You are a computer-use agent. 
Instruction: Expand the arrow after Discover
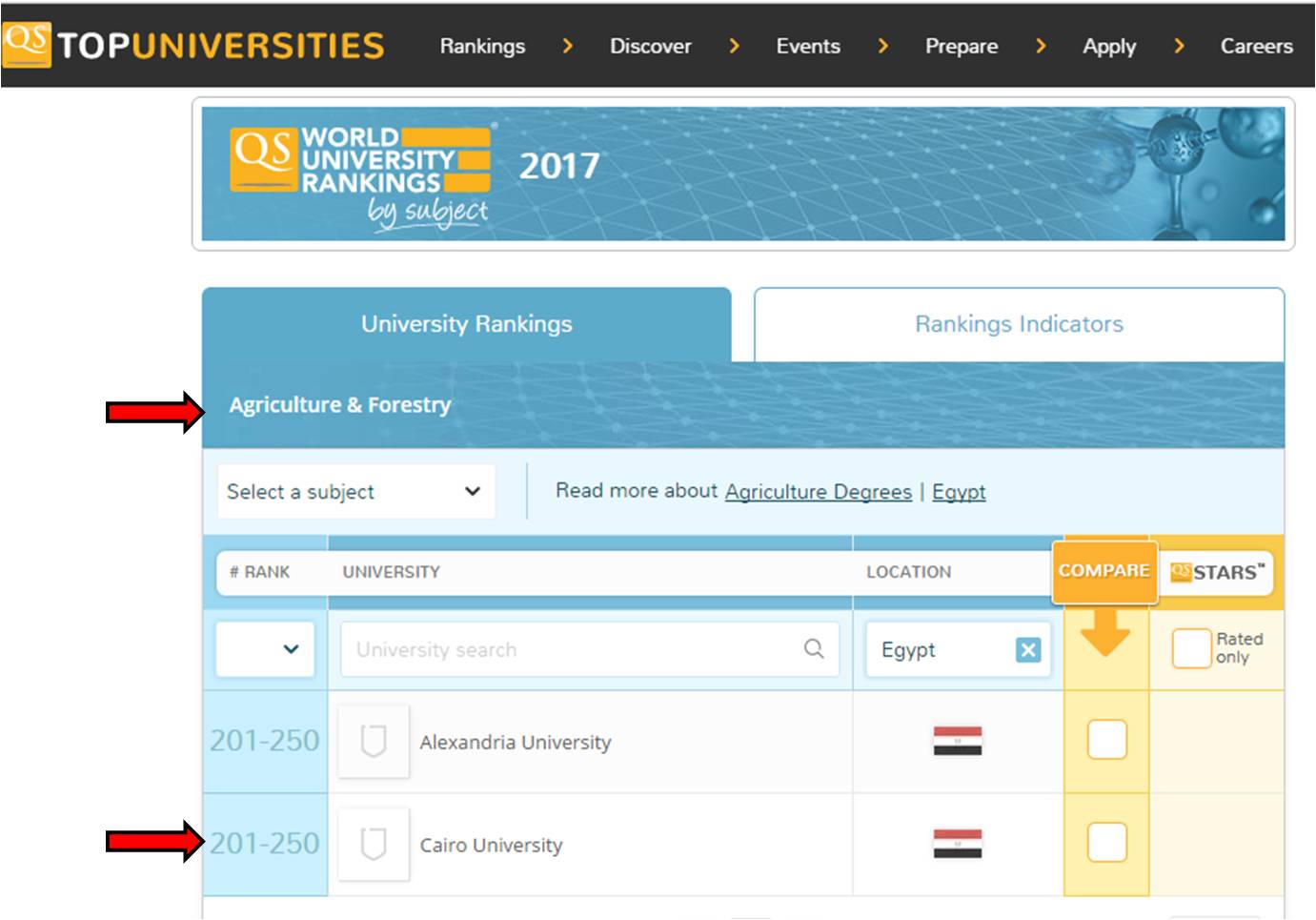click(x=734, y=46)
